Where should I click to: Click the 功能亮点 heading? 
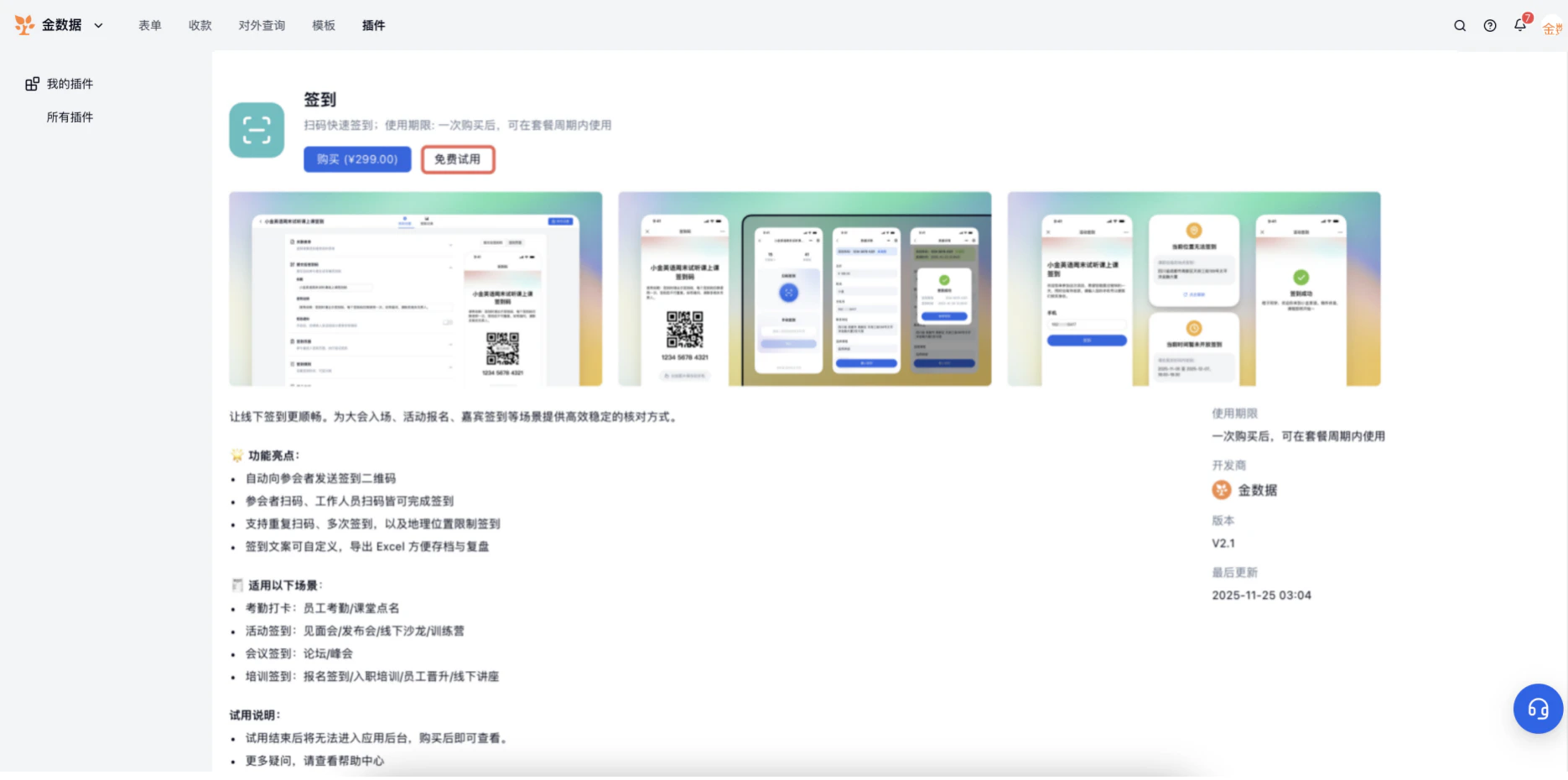pyautogui.click(x=273, y=455)
